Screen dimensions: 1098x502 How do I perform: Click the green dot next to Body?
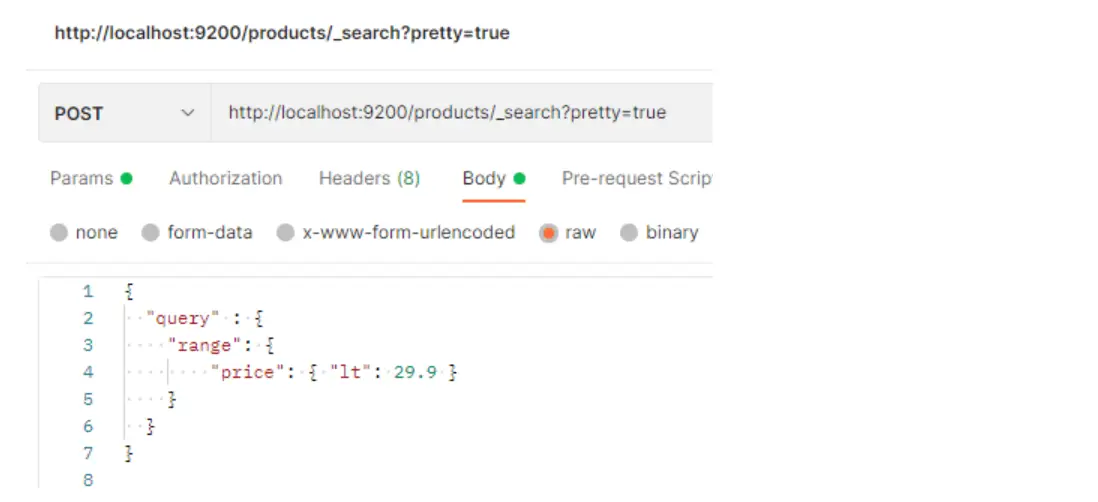(x=519, y=179)
